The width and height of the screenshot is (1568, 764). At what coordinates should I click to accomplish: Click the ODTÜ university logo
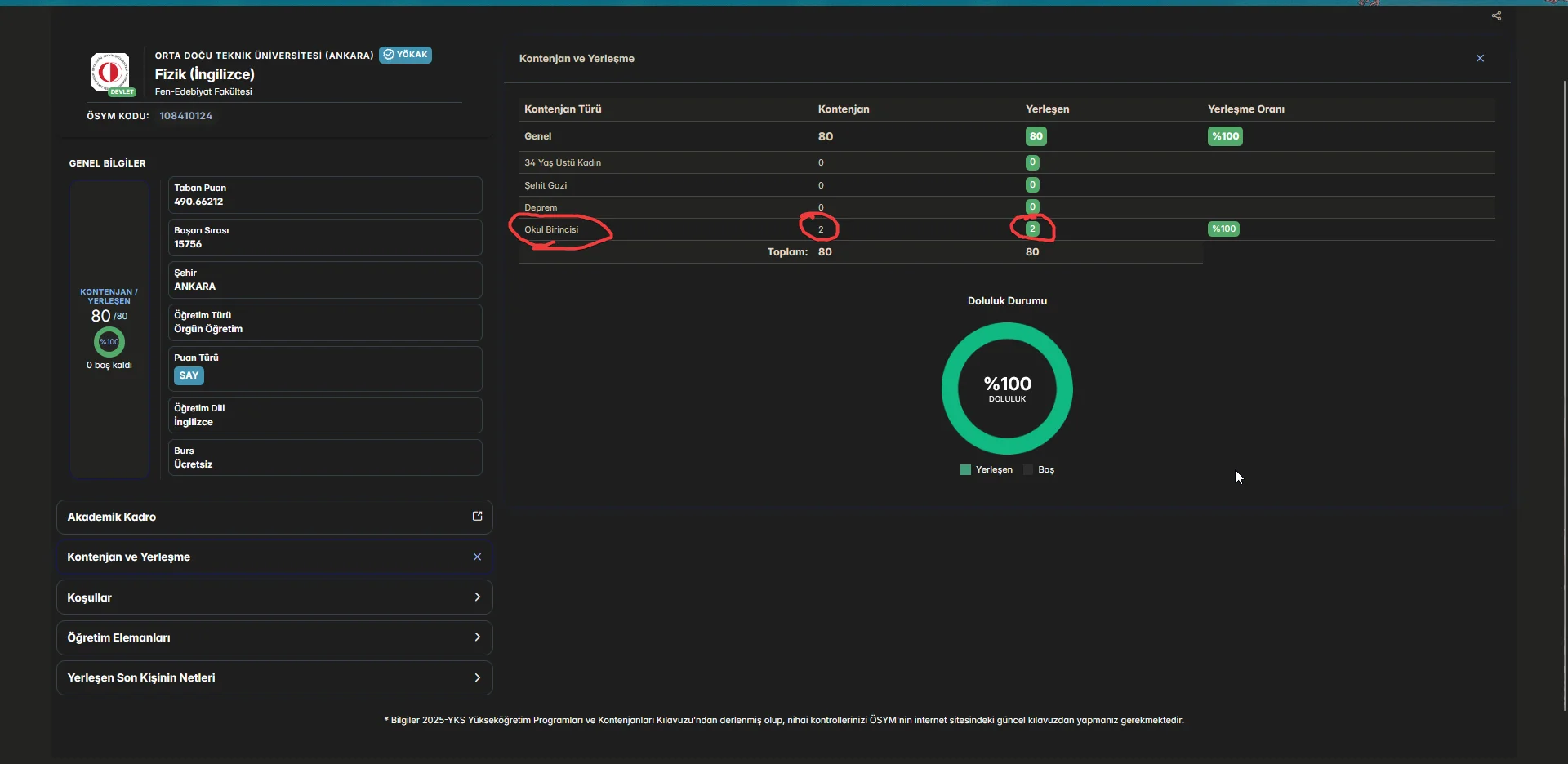110,73
